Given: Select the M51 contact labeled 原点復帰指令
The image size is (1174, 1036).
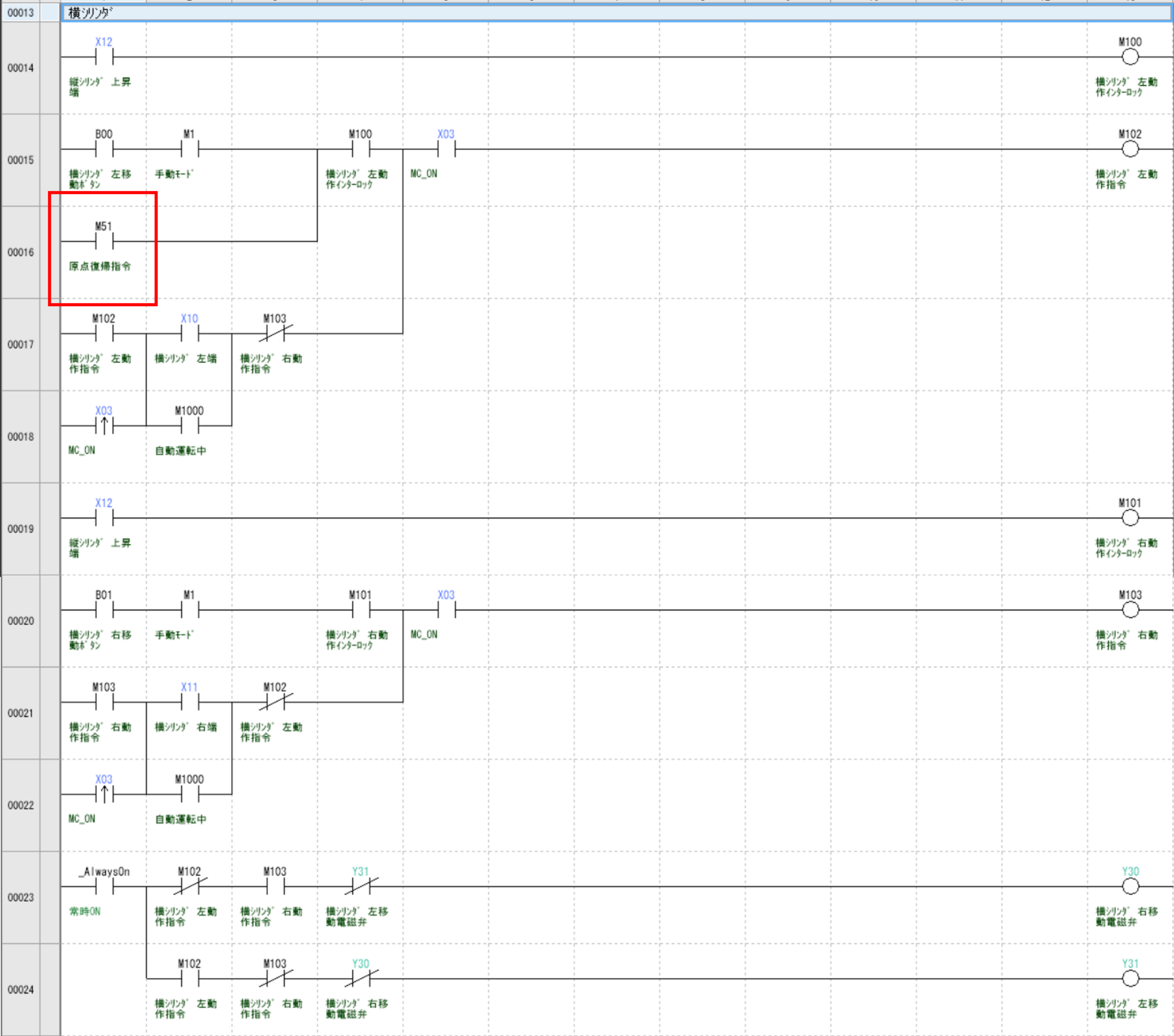Looking at the screenshot, I should click(x=104, y=242).
